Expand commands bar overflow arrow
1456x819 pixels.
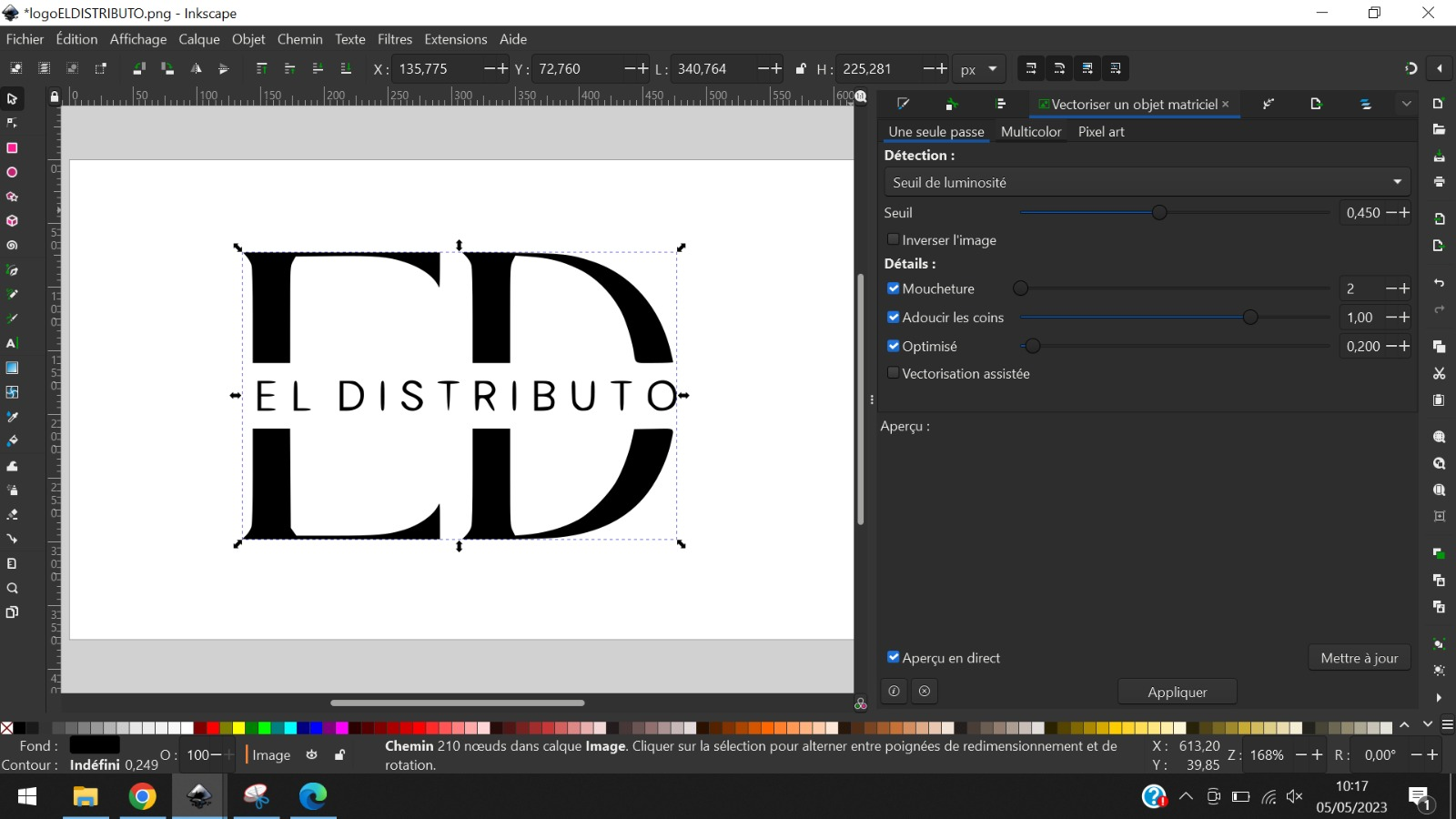(1439, 698)
